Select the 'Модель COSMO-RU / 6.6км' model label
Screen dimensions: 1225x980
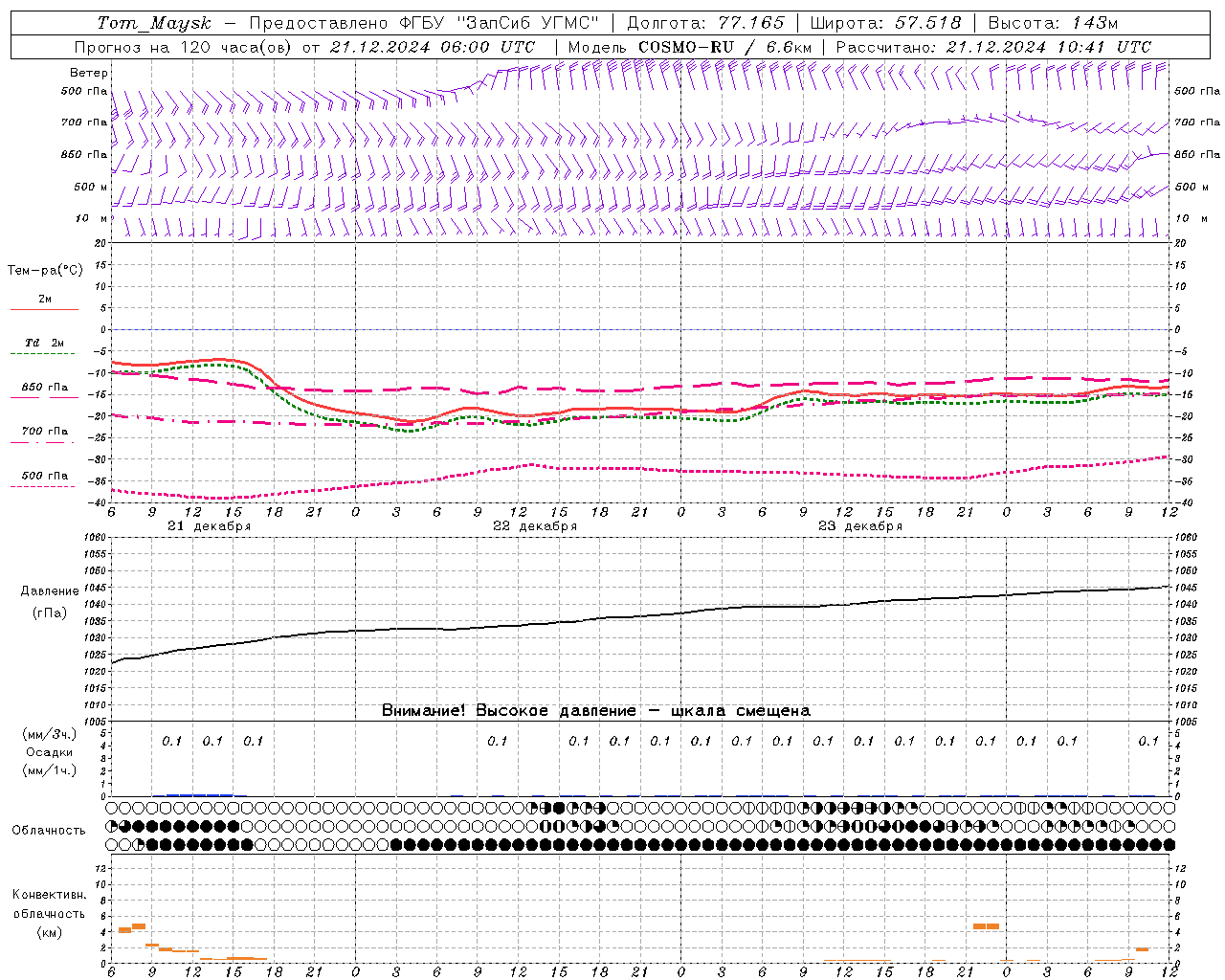689,47
